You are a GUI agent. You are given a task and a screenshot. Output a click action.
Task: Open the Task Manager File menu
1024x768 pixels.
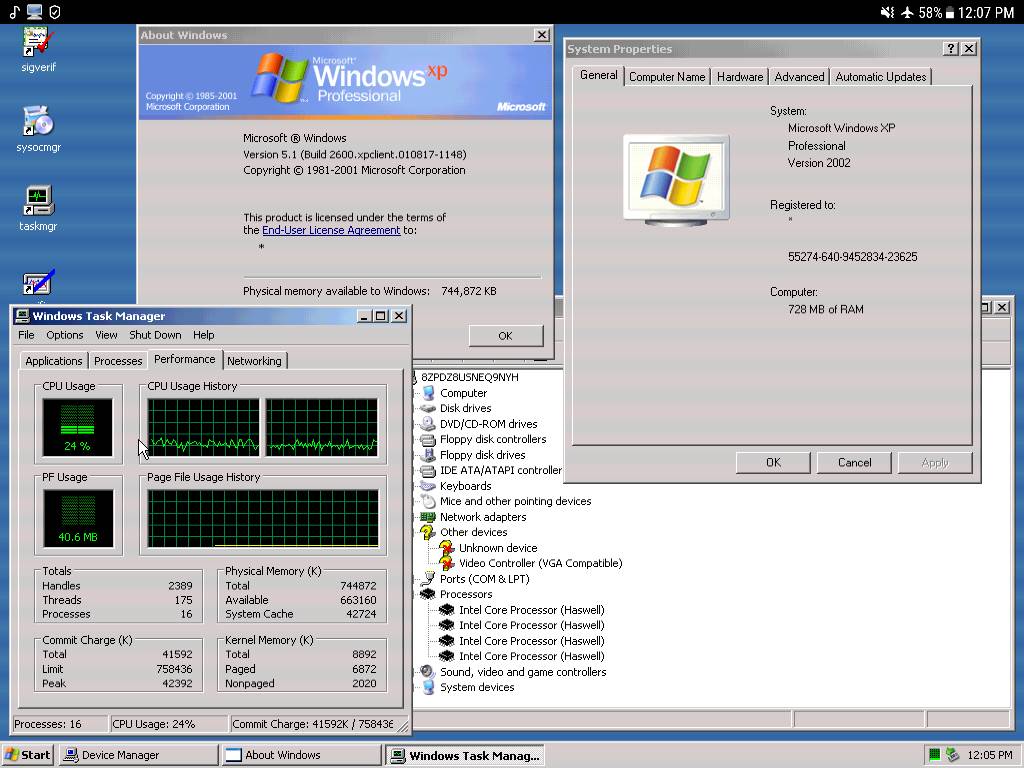click(x=26, y=335)
